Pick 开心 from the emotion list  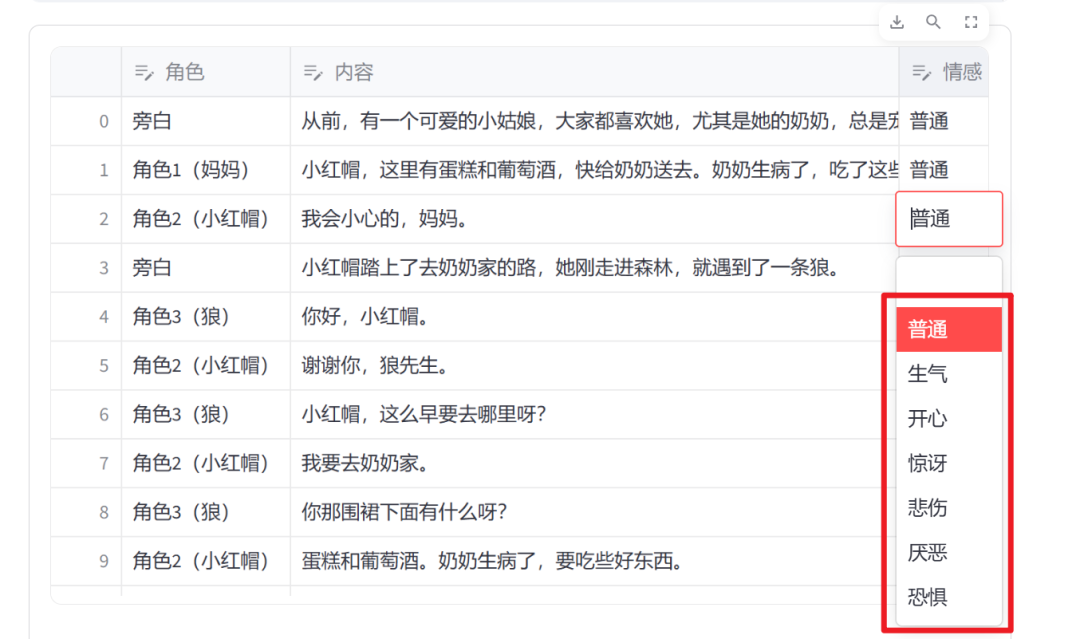pos(948,419)
